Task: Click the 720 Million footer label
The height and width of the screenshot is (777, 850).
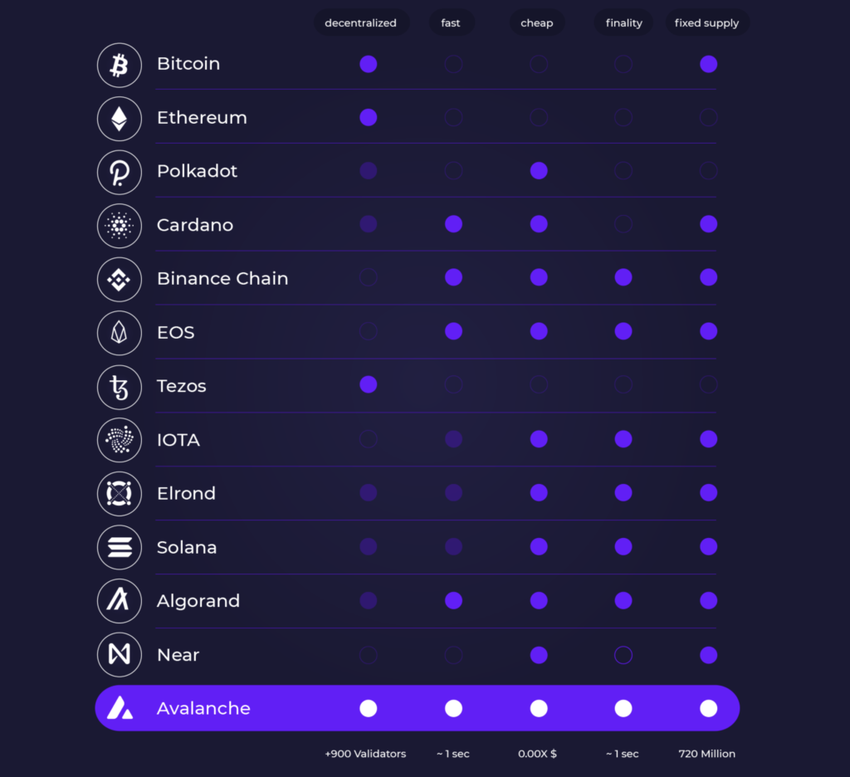Action: tap(707, 753)
